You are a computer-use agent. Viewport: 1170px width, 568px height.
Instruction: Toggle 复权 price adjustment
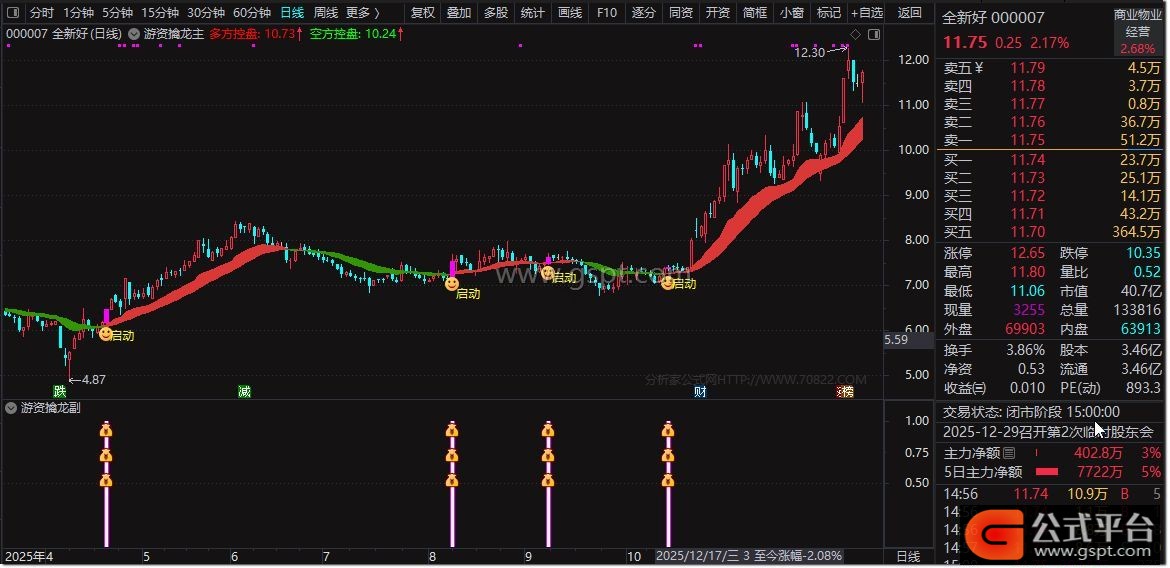pyautogui.click(x=423, y=13)
